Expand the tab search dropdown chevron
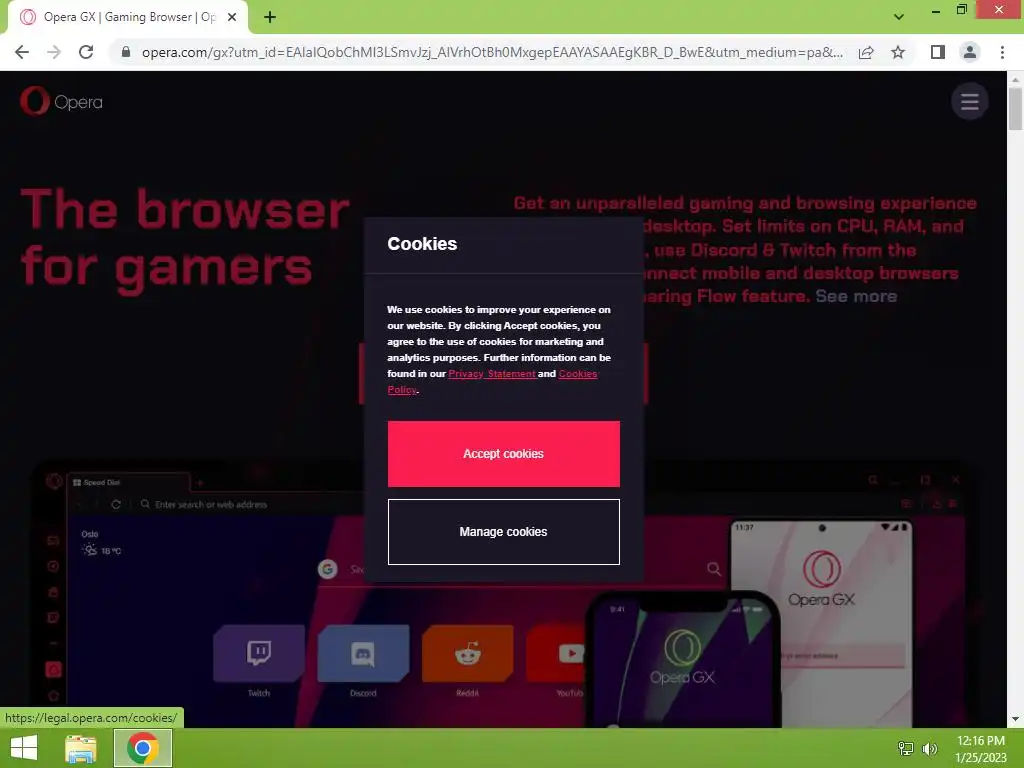 coord(899,17)
